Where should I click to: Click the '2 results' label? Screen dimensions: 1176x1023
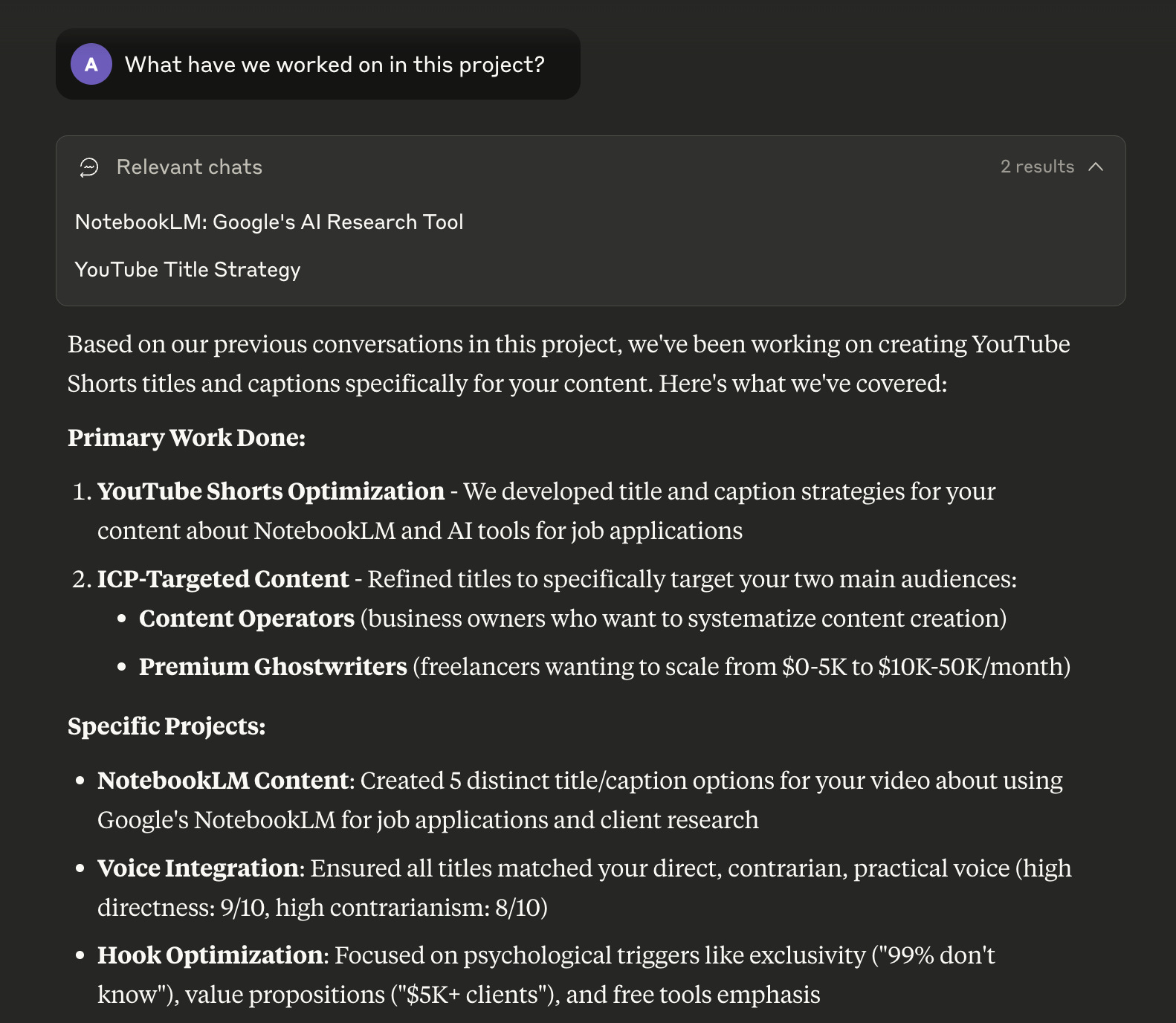1037,167
